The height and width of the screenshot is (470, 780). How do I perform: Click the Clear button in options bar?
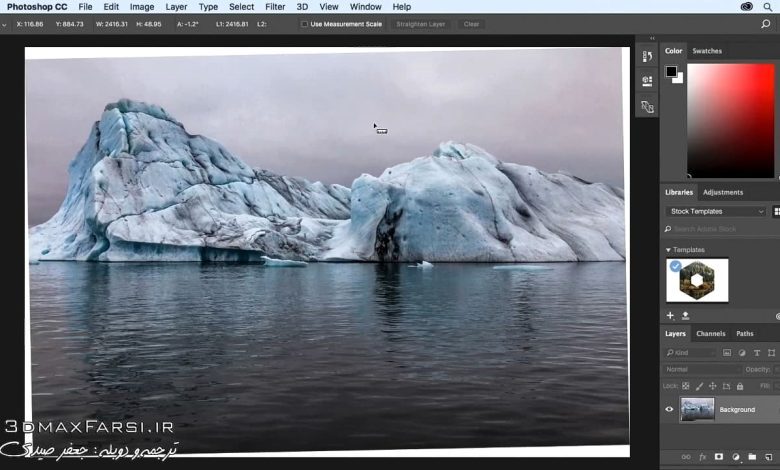click(471, 24)
